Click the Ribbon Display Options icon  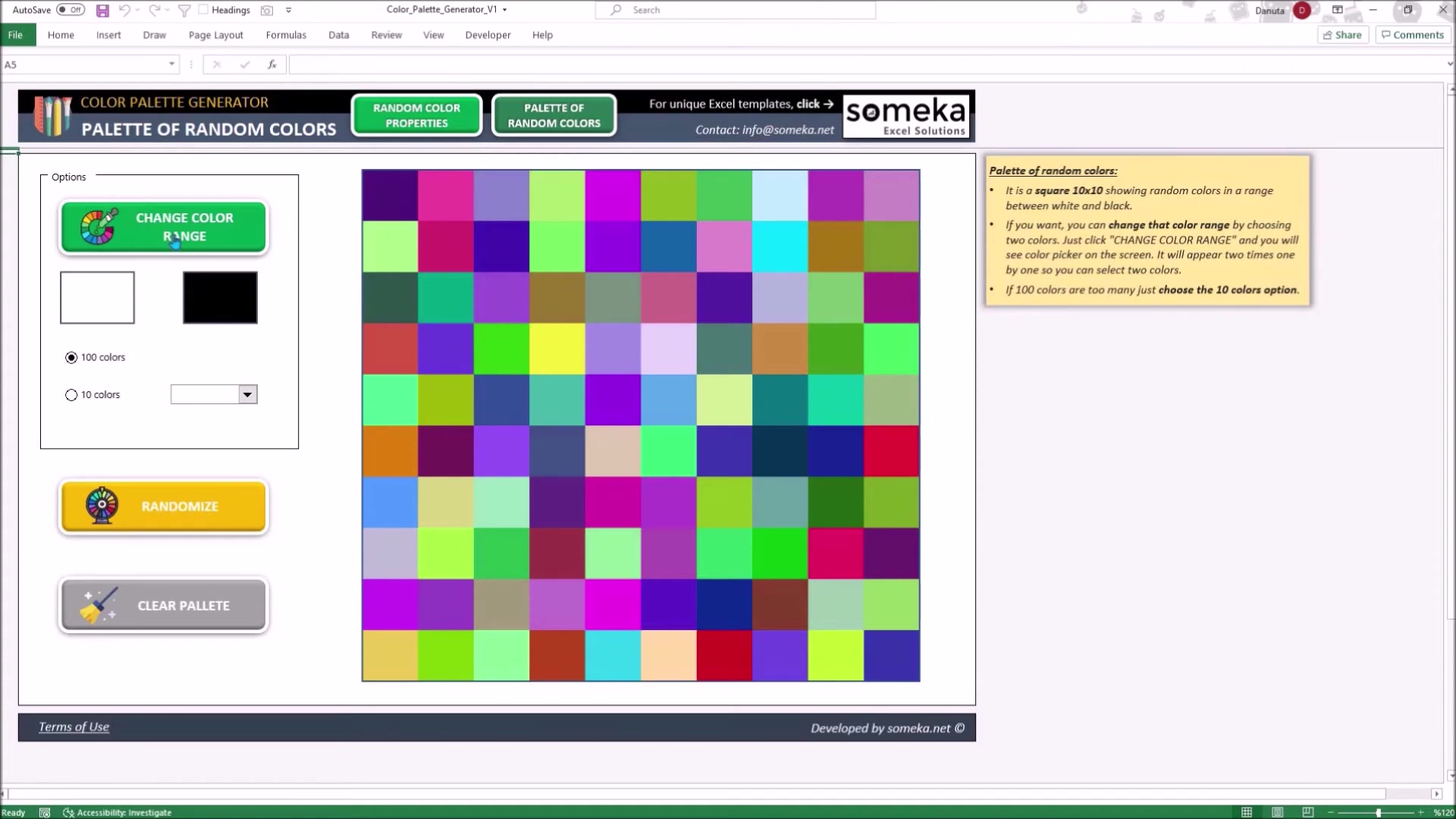[1338, 10]
